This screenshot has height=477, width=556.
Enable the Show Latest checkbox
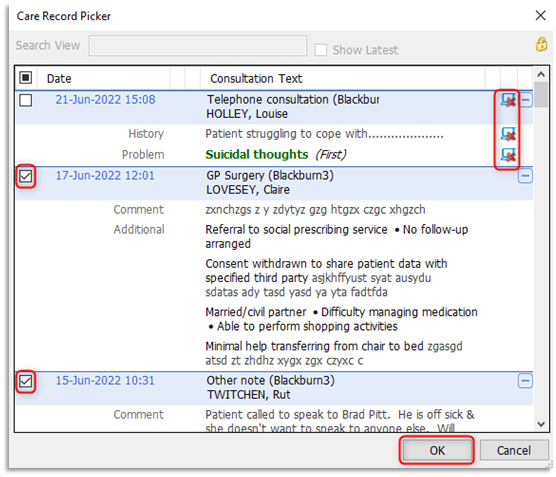pos(321,50)
